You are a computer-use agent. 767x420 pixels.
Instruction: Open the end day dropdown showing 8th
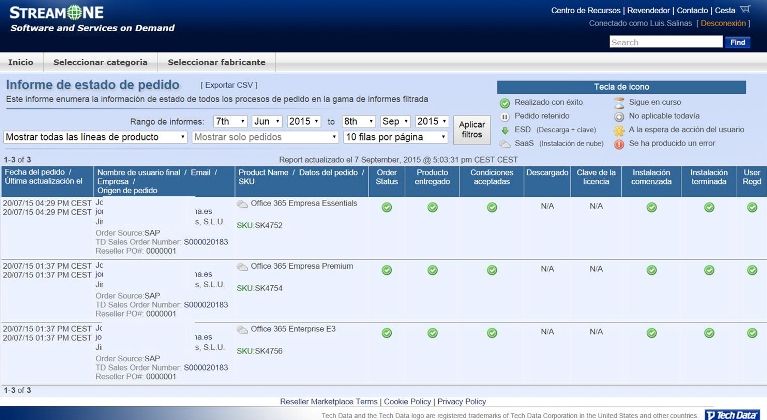[359, 121]
